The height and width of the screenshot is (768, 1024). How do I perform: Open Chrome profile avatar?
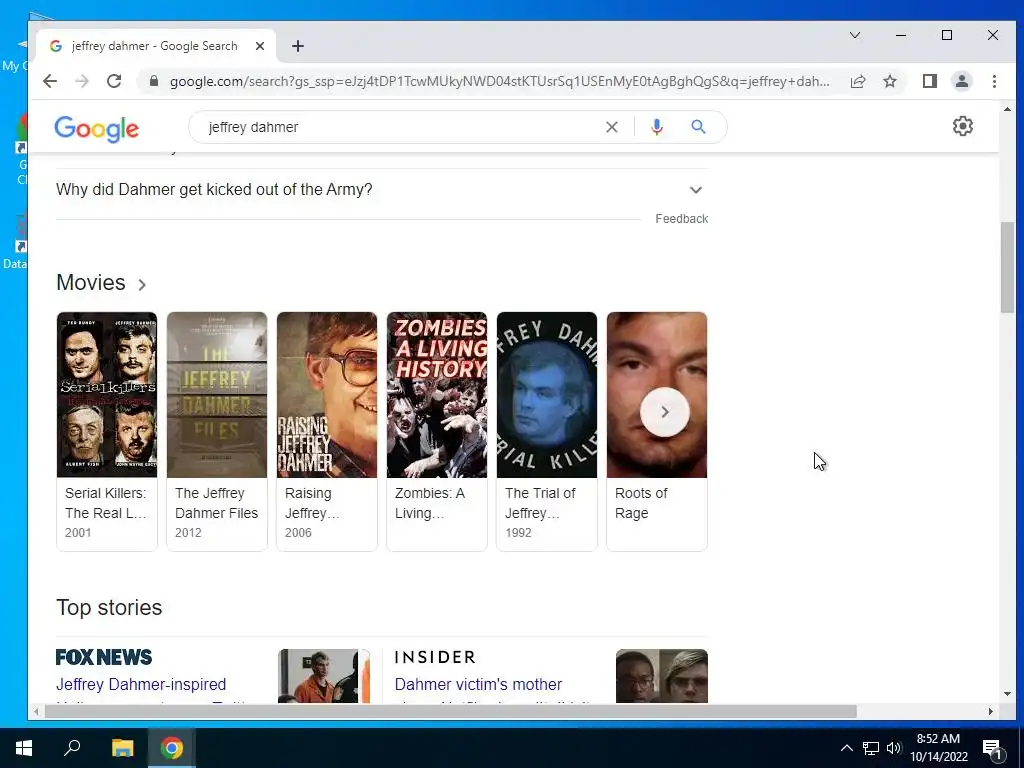coord(962,81)
